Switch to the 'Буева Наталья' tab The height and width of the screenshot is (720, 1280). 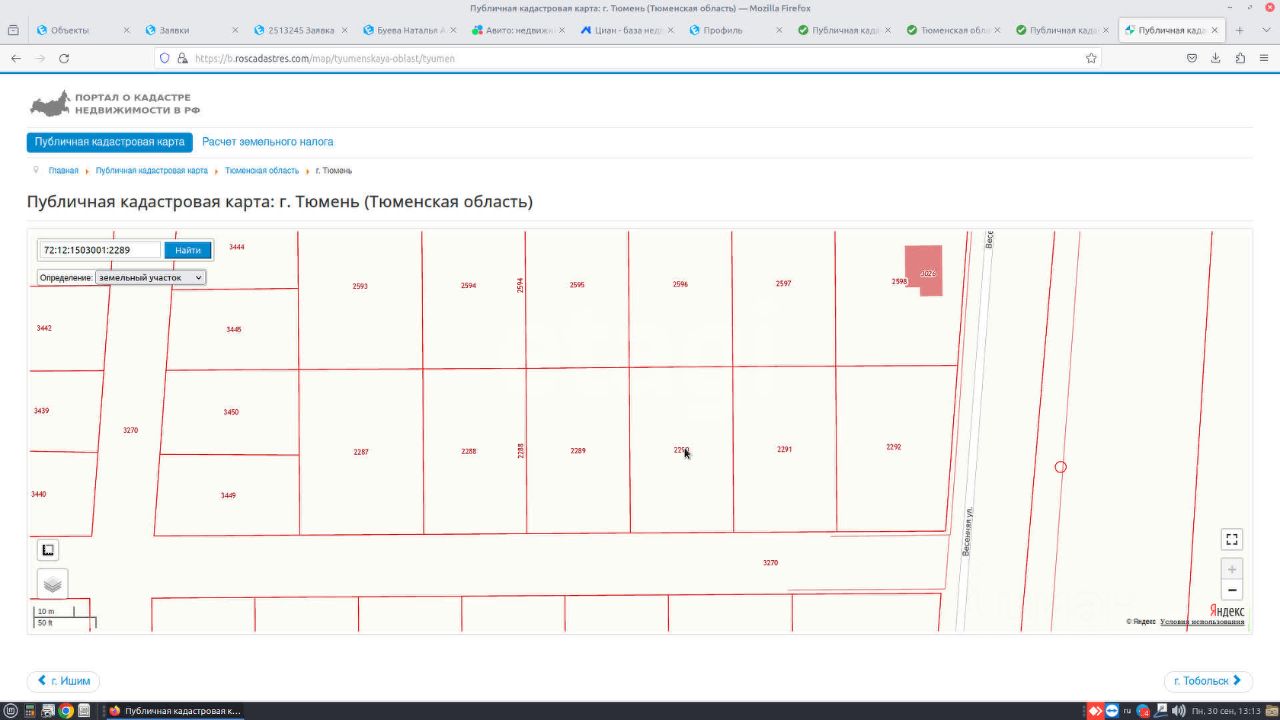tap(410, 30)
